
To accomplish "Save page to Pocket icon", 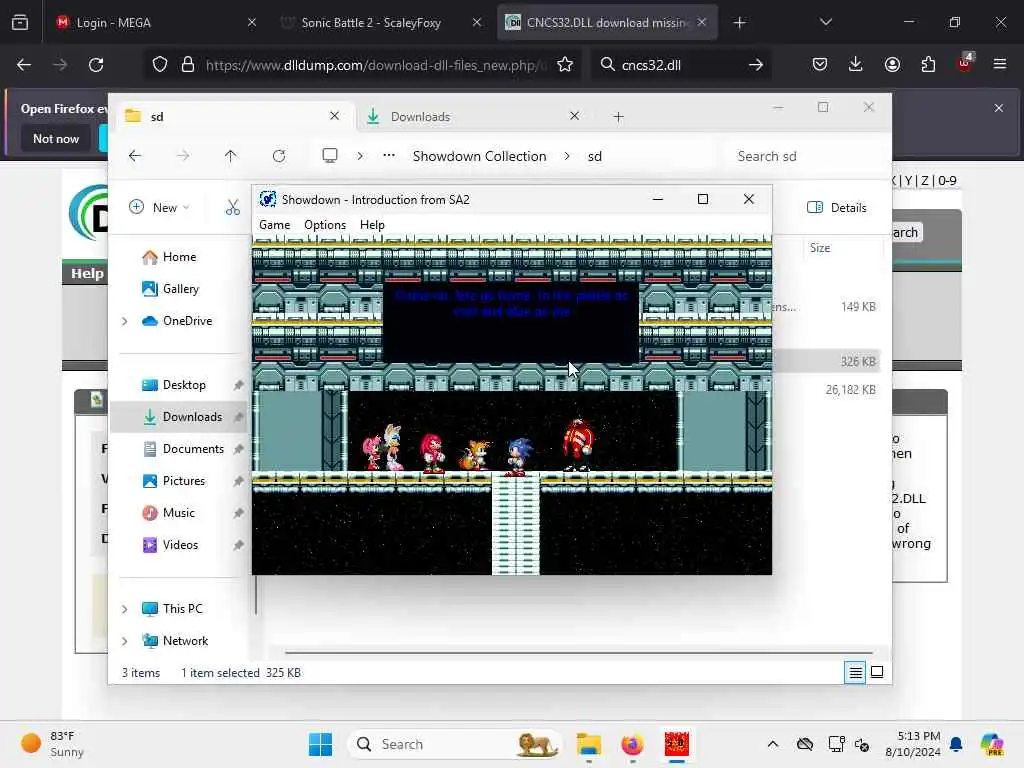I will pyautogui.click(x=820, y=65).
